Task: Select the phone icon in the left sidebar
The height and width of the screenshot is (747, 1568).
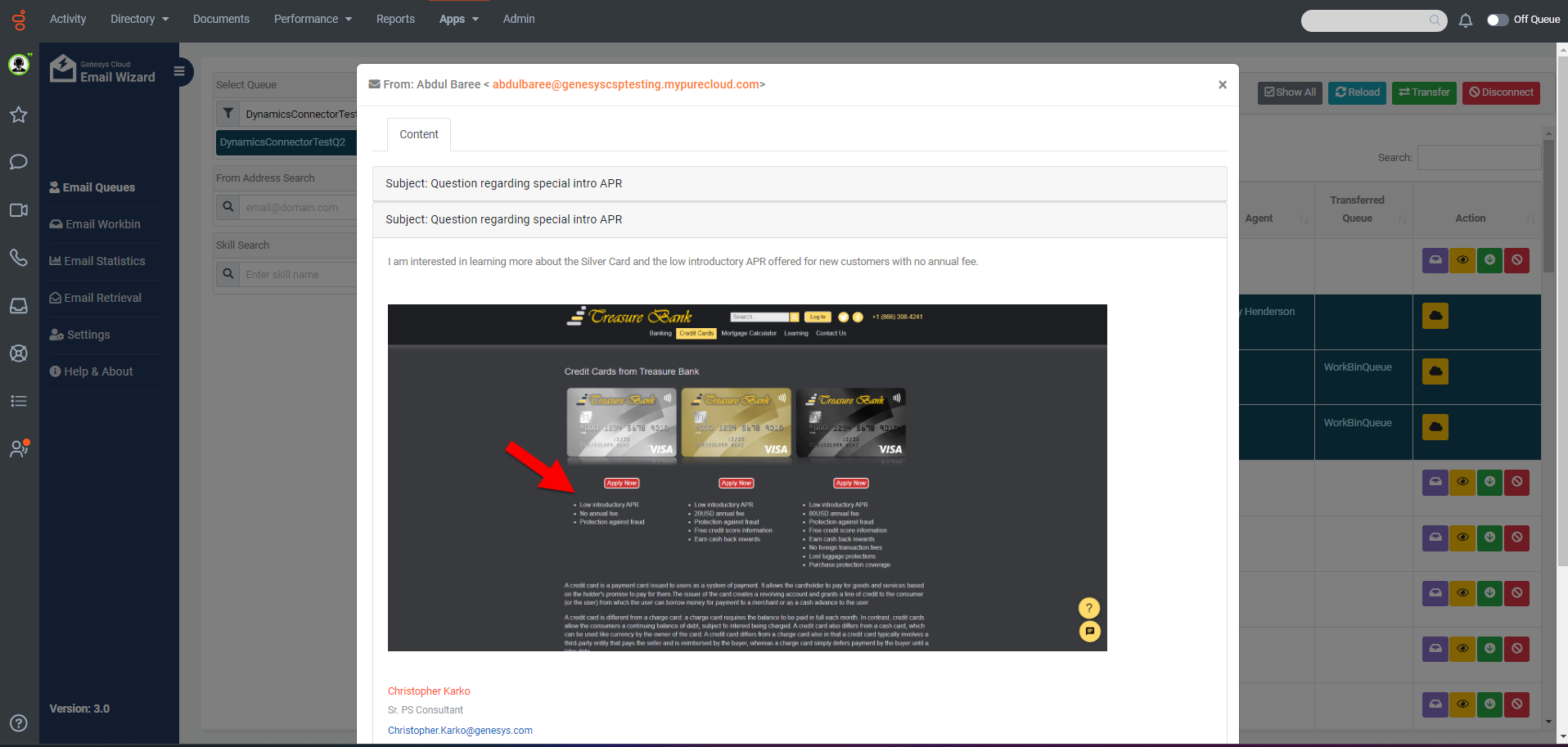Action: coord(18,258)
